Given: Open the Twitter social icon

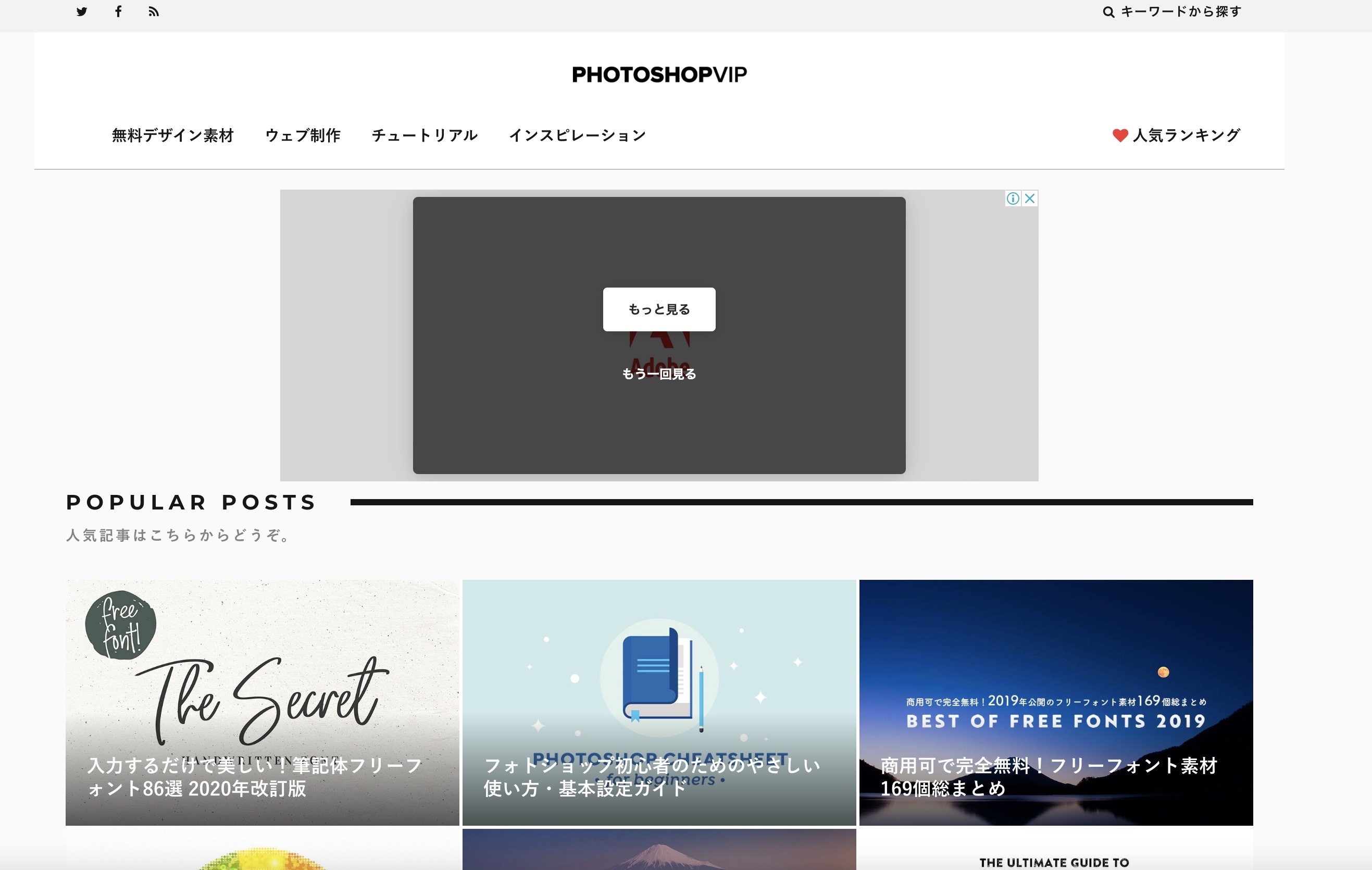Looking at the screenshot, I should pos(82,11).
